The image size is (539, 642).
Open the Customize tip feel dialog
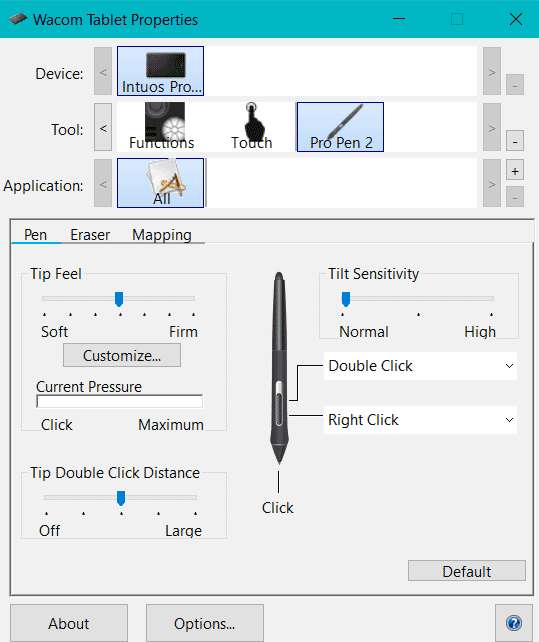122,355
